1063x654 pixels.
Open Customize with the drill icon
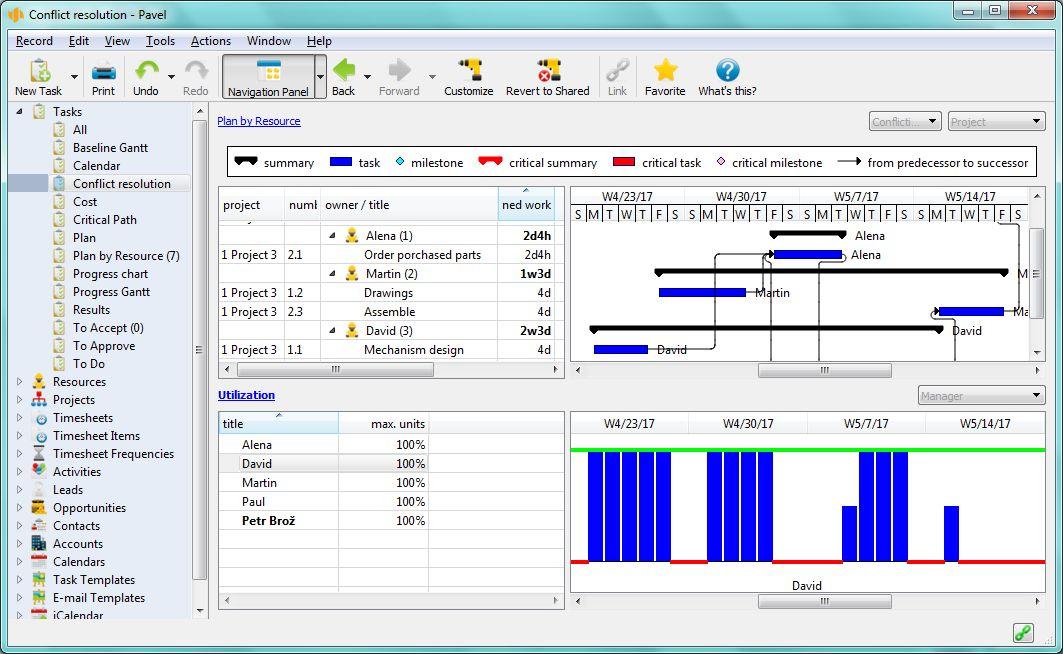(x=469, y=70)
